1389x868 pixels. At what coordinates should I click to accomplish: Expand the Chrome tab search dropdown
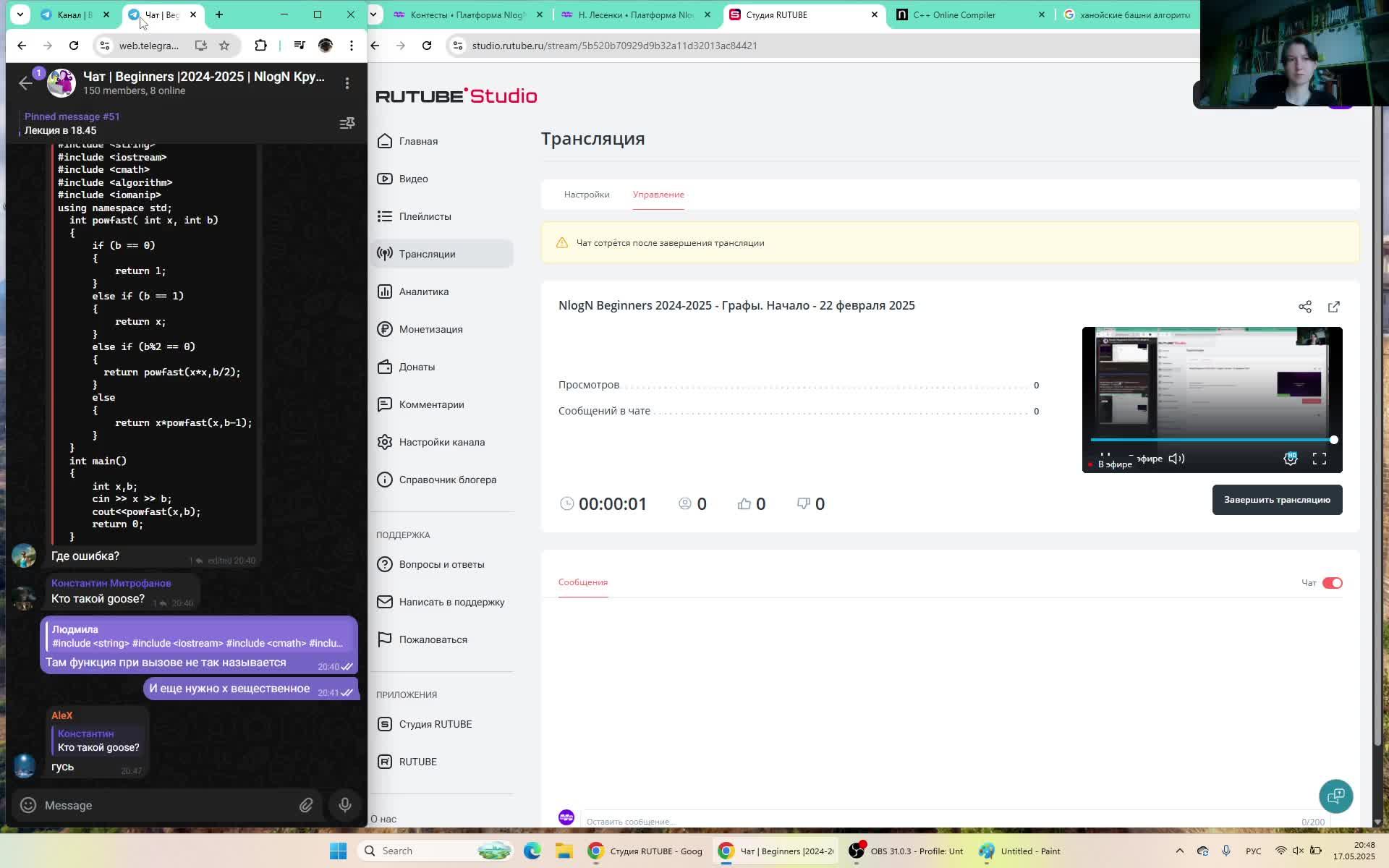tap(20, 14)
